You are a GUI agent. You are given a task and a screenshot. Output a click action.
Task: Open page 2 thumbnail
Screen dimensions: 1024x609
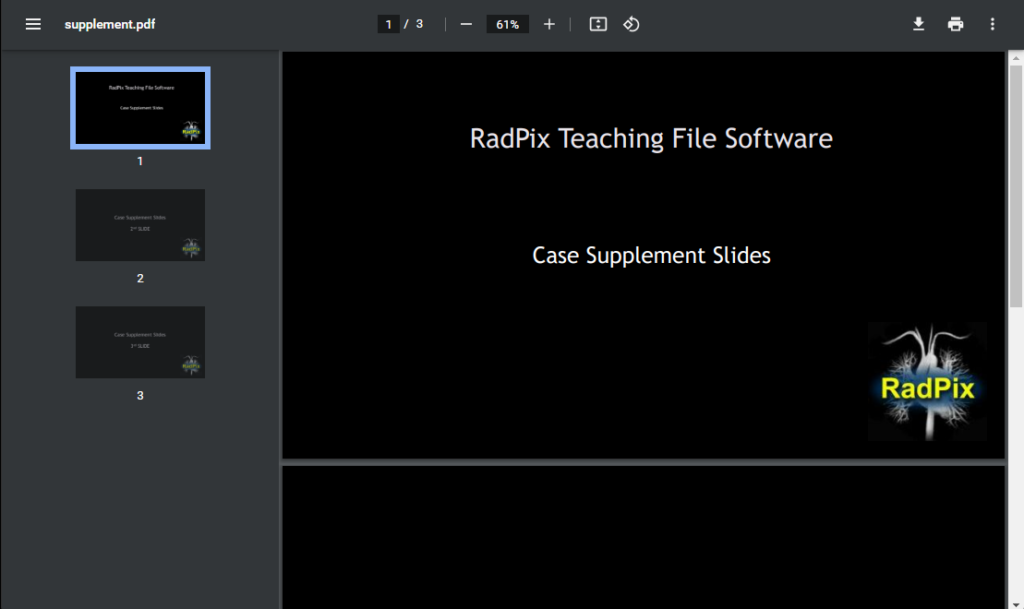click(140, 225)
